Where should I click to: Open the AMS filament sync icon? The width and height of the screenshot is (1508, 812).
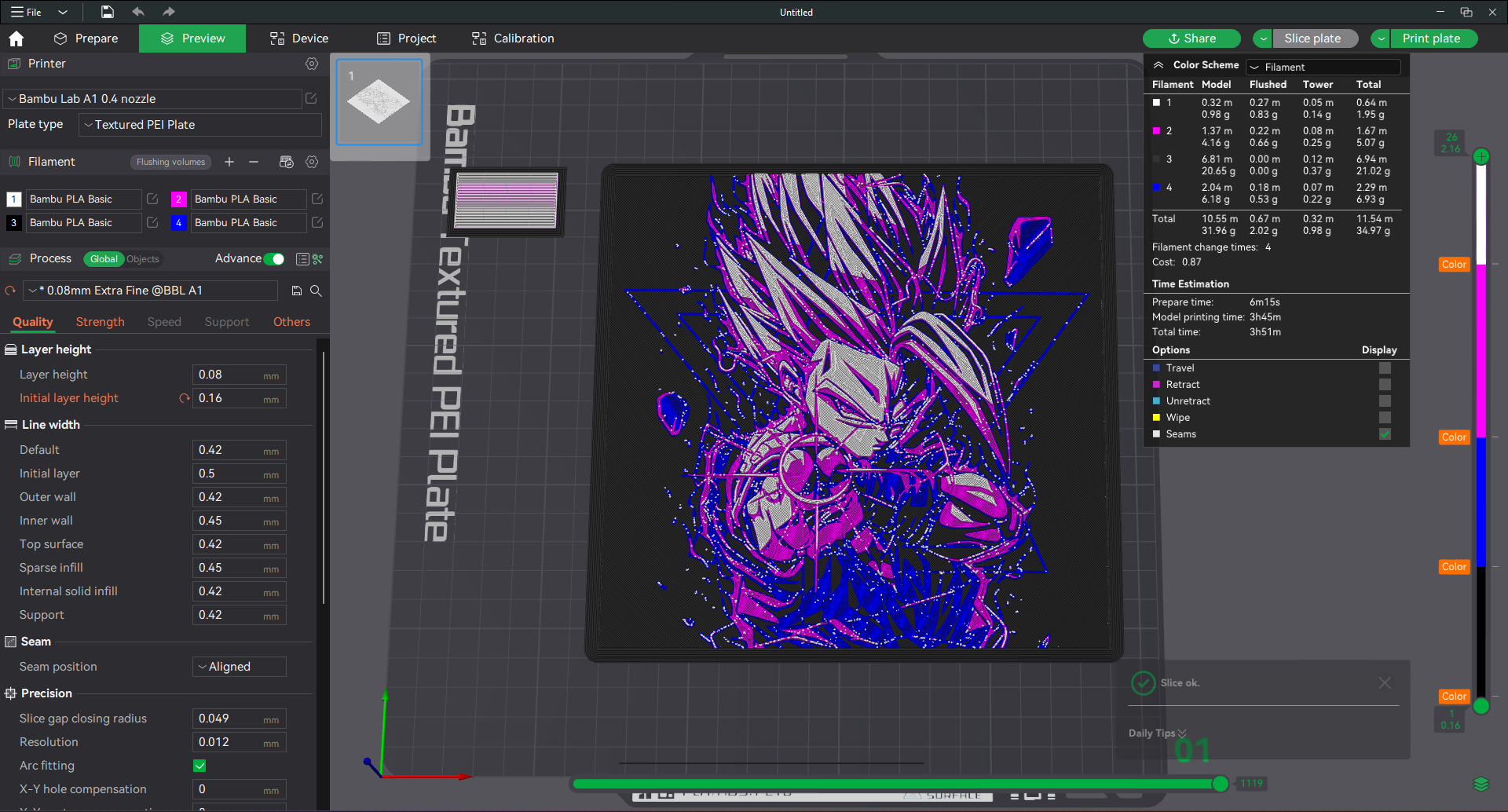pos(286,162)
